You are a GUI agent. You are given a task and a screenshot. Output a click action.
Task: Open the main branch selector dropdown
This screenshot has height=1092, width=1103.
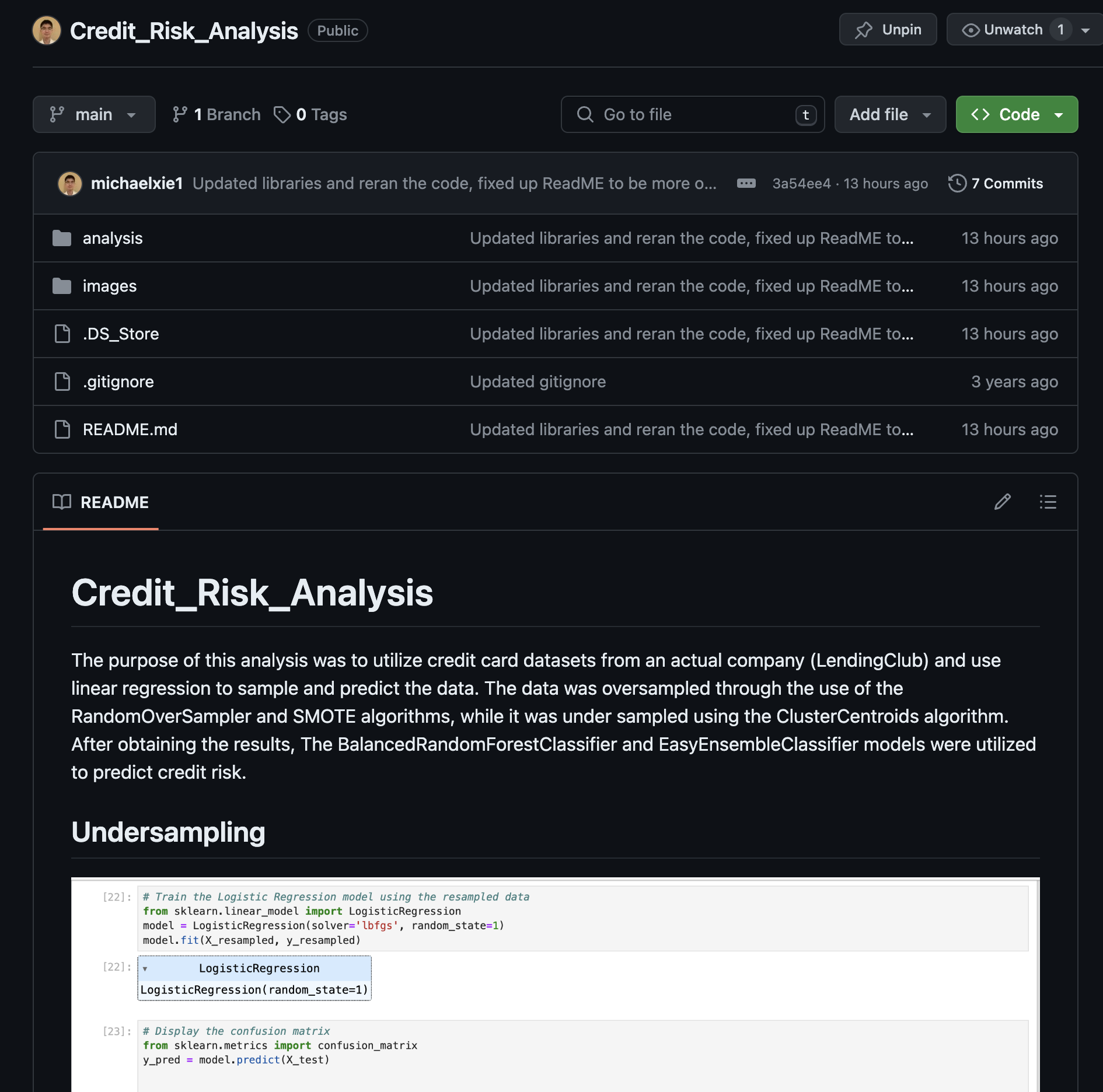pos(94,114)
